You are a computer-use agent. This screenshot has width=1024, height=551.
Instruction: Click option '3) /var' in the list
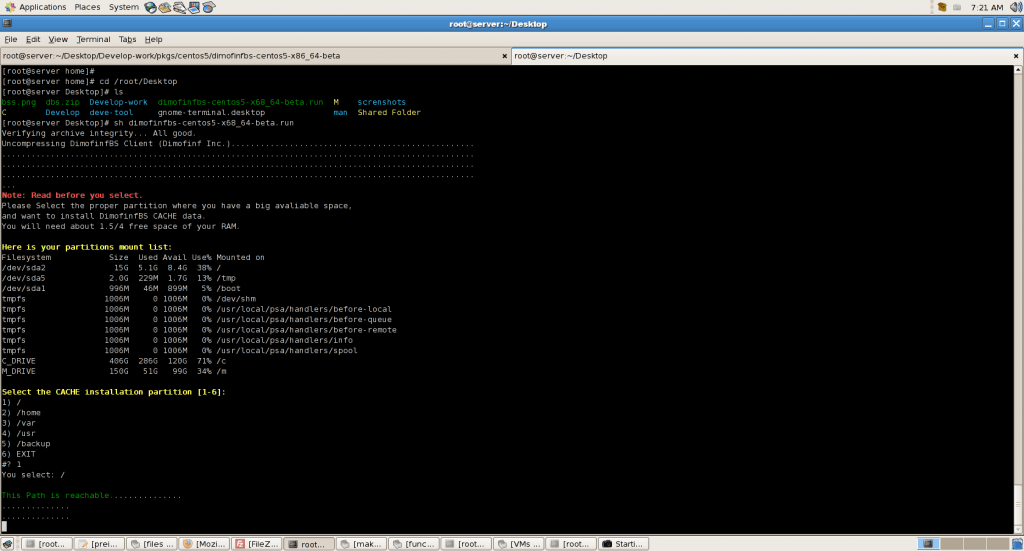pyautogui.click(x=18, y=423)
